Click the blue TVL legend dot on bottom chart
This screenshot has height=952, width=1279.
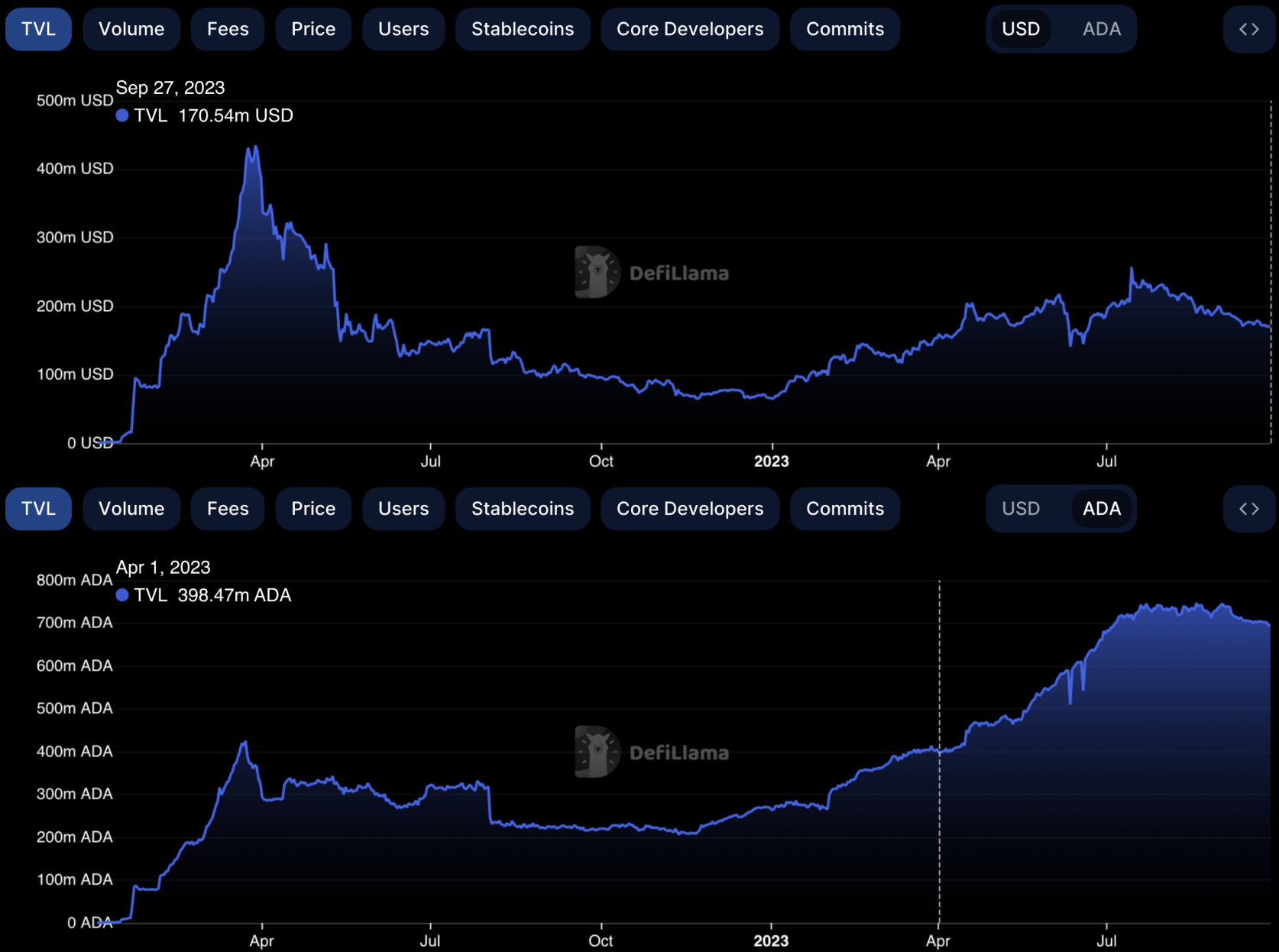122,595
